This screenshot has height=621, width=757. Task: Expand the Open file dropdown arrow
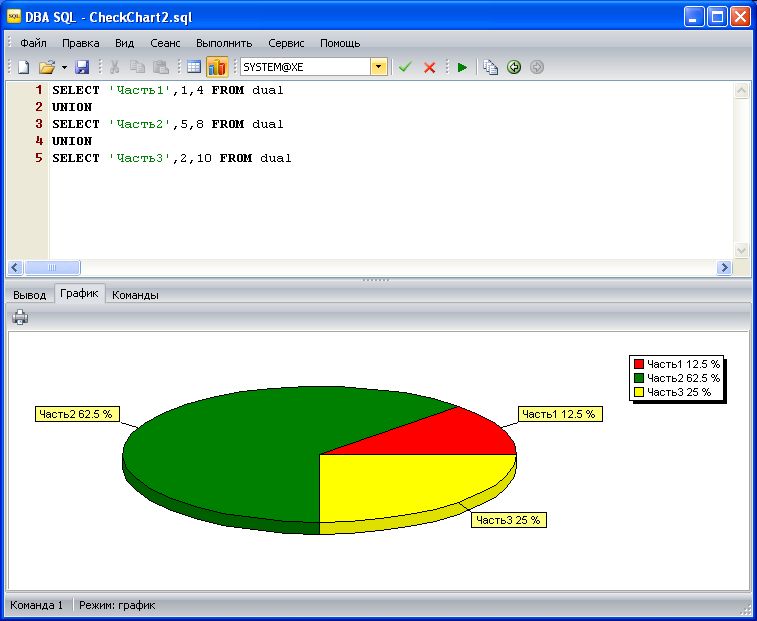[x=64, y=67]
